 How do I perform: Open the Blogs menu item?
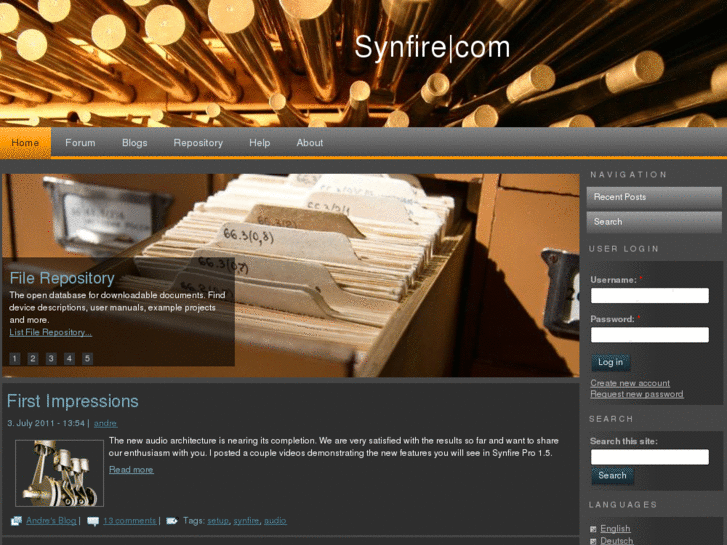click(134, 143)
